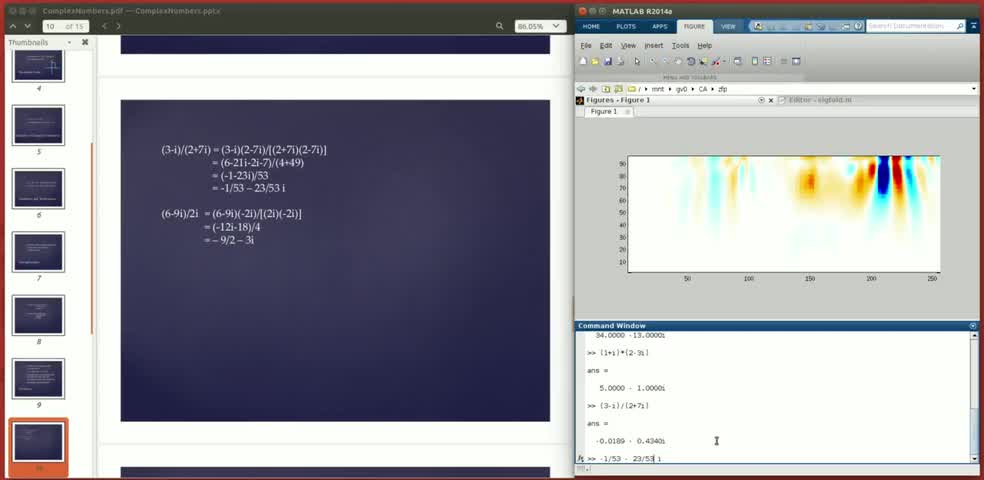Select page 4 thumbnail
This screenshot has width=984, height=480.
[38, 66]
